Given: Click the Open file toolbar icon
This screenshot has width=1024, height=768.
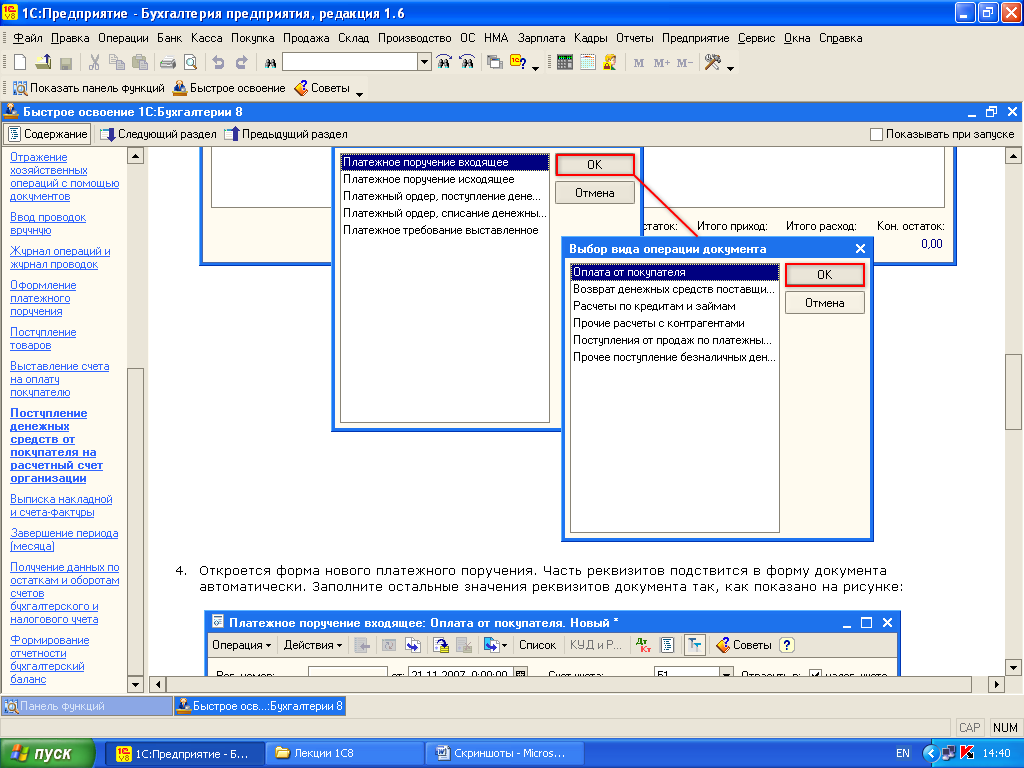Looking at the screenshot, I should (x=43, y=63).
